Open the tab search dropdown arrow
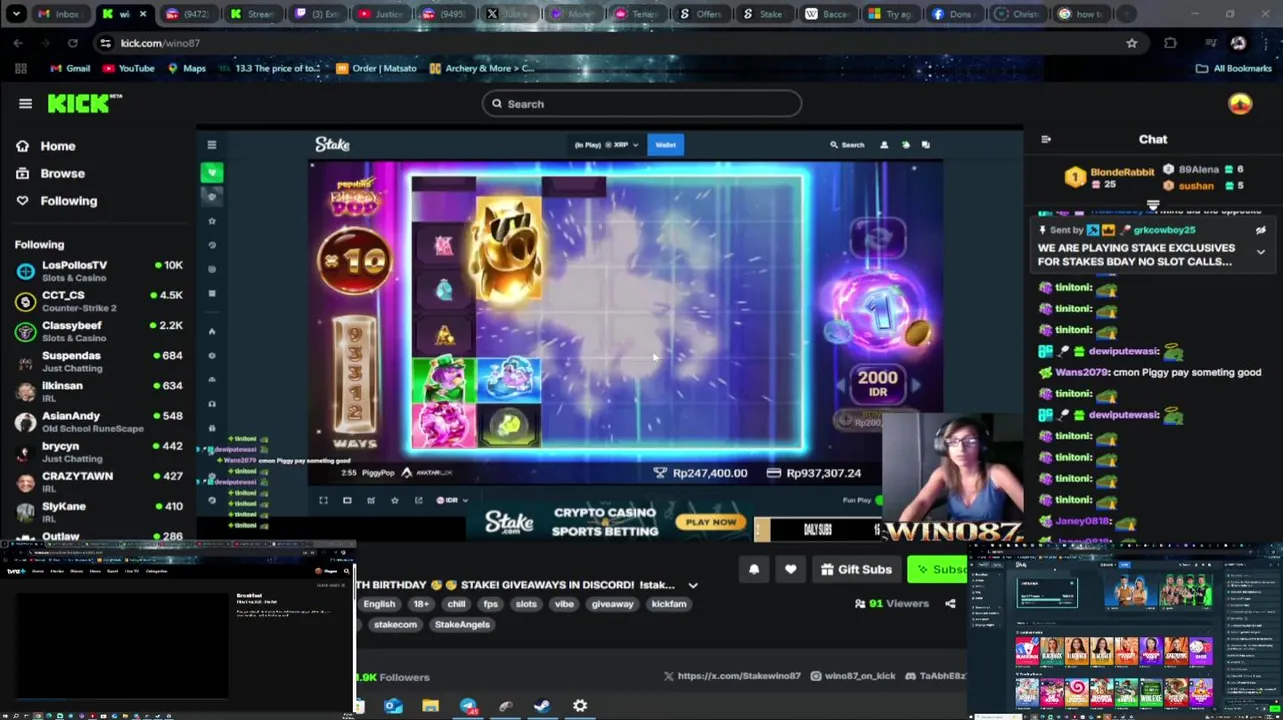Screen dimensions: 1283x720 (16, 14)
